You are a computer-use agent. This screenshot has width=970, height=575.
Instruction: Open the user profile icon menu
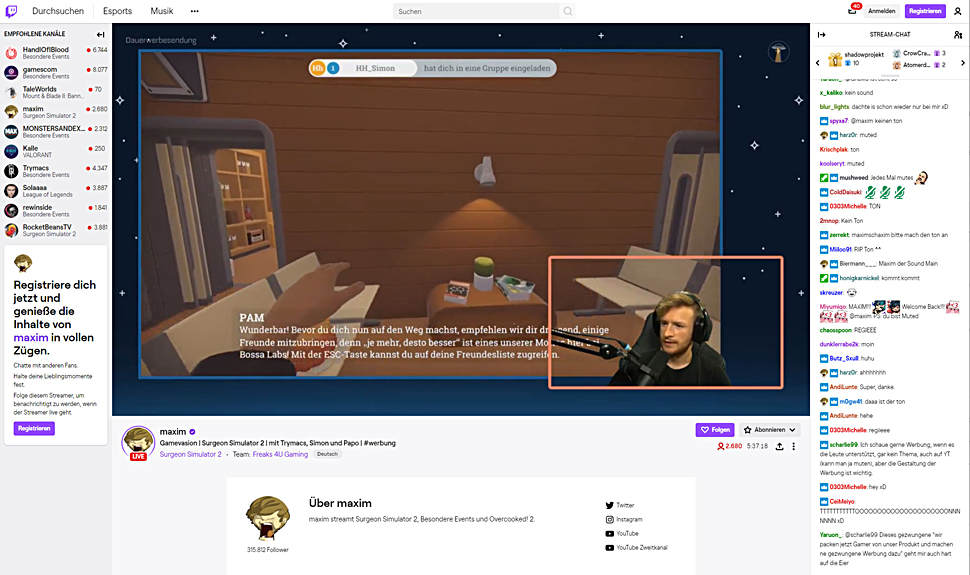tap(958, 11)
